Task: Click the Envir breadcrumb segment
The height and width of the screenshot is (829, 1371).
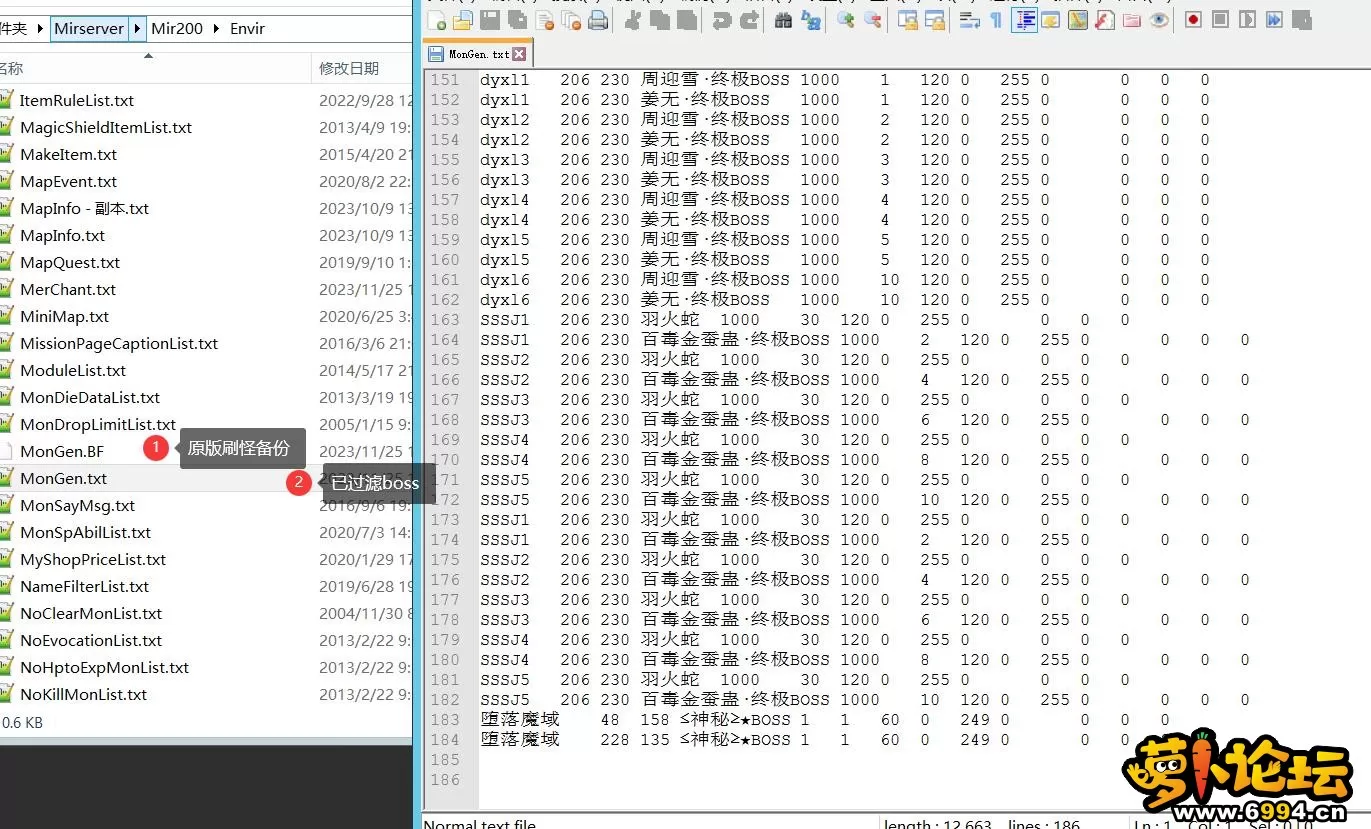Action: (247, 28)
